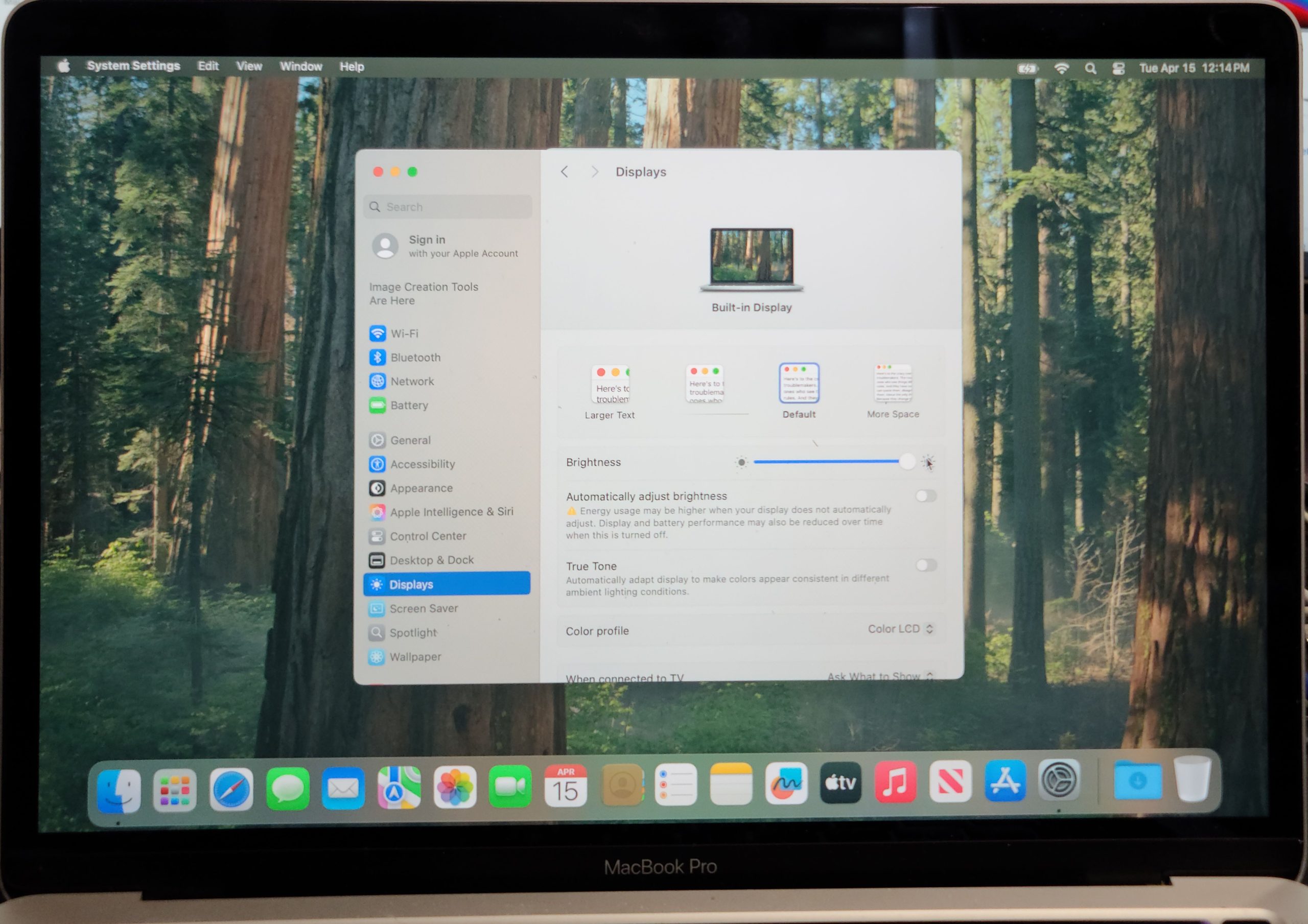Click the back navigation chevron
Image resolution: width=1308 pixels, height=924 pixels.
point(565,172)
